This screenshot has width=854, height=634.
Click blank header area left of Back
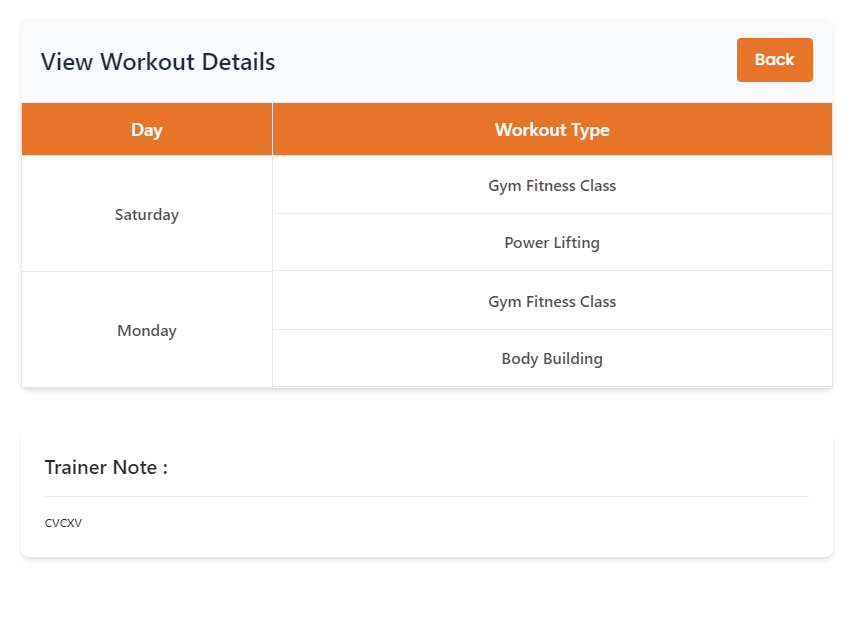coord(500,62)
